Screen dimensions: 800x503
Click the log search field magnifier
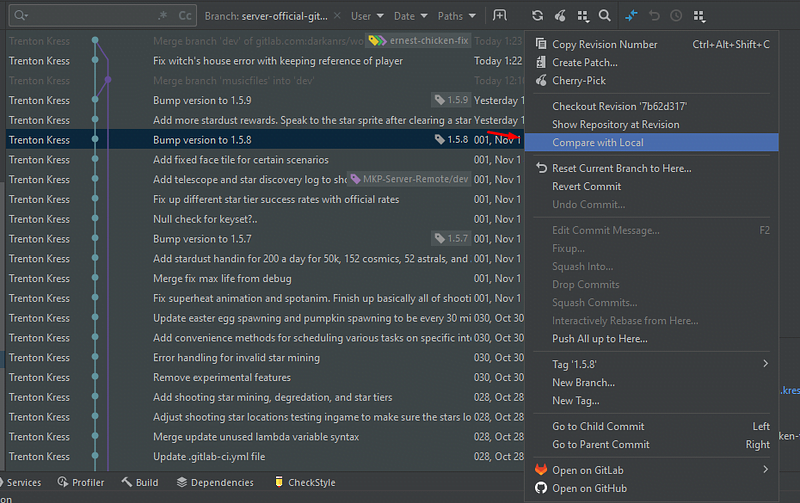click(x=20, y=16)
